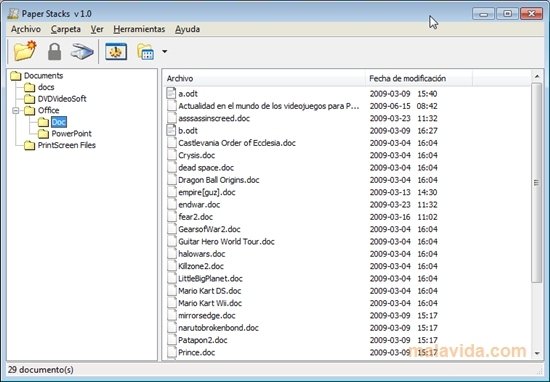550x382 pixels.
Task: Select dead space.doc file
Action: [x=206, y=167]
